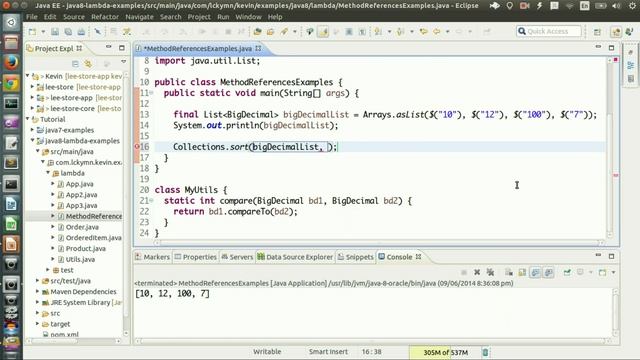The image size is (640, 360).
Task: Click the Save All toolbar icon
Action: click(x=68, y=31)
